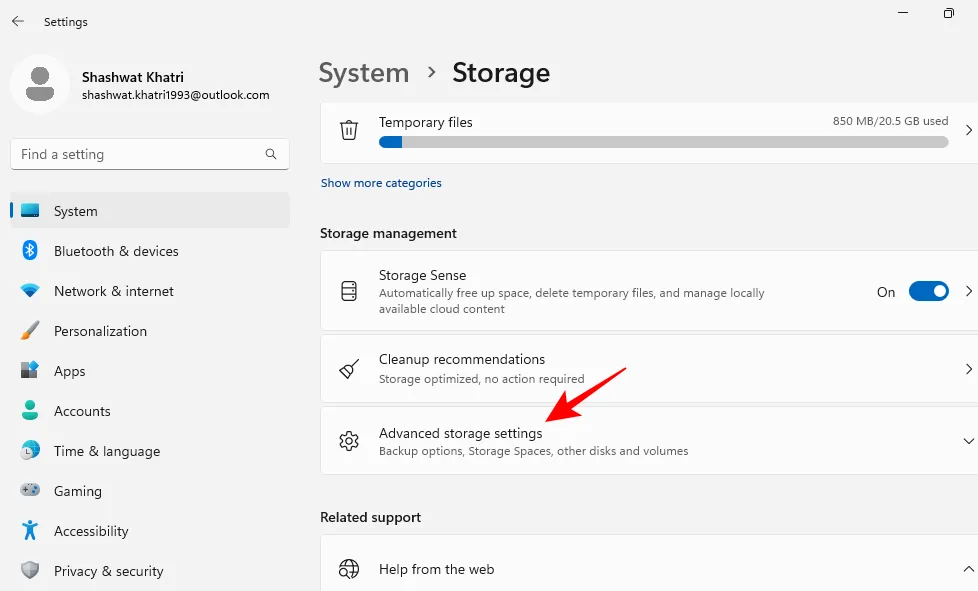This screenshot has width=978, height=591.
Task: Click the Backup options, Storage Spaces description
Action: click(x=533, y=451)
